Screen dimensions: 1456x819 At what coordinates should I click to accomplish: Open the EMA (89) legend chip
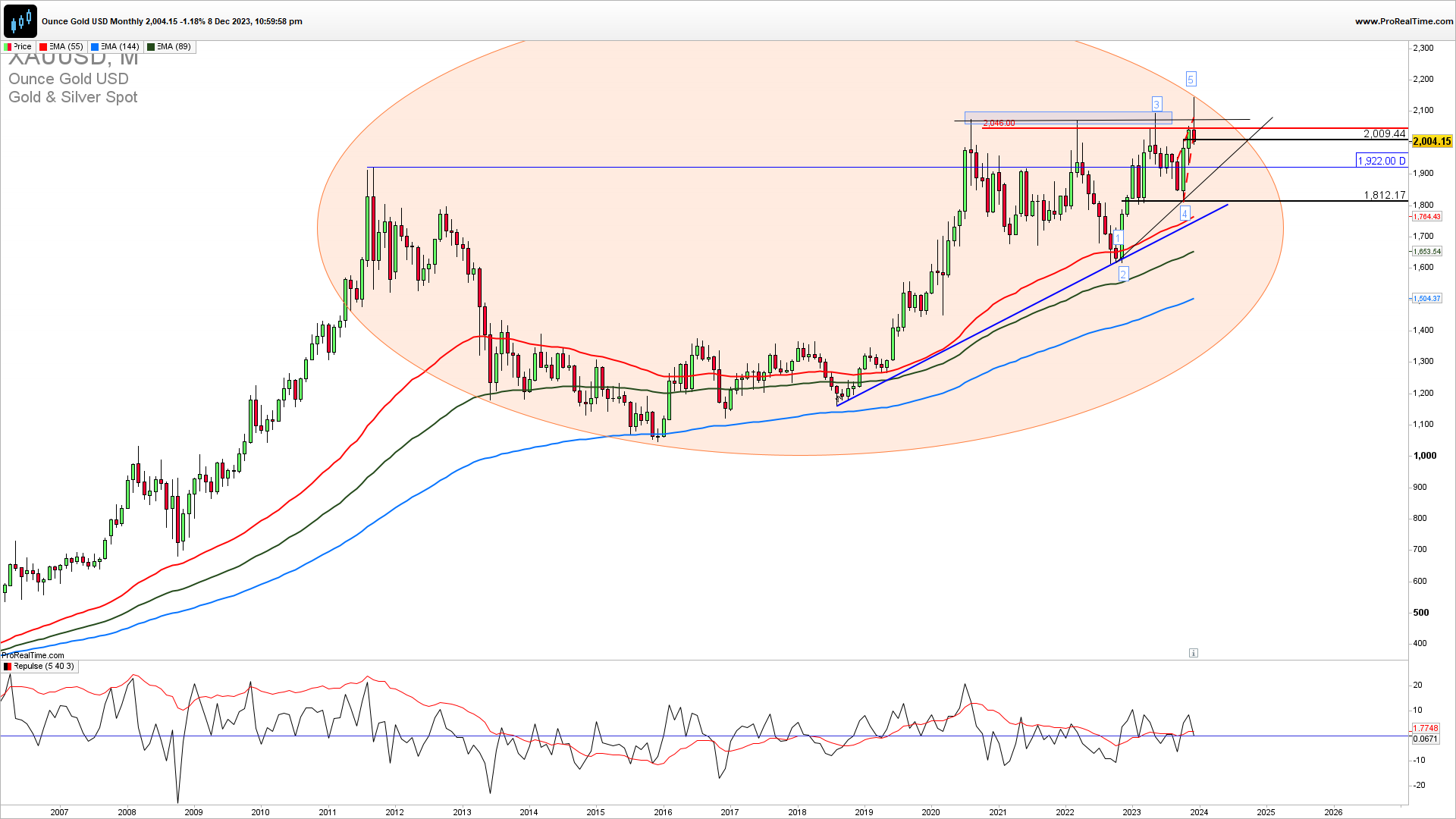click(170, 47)
